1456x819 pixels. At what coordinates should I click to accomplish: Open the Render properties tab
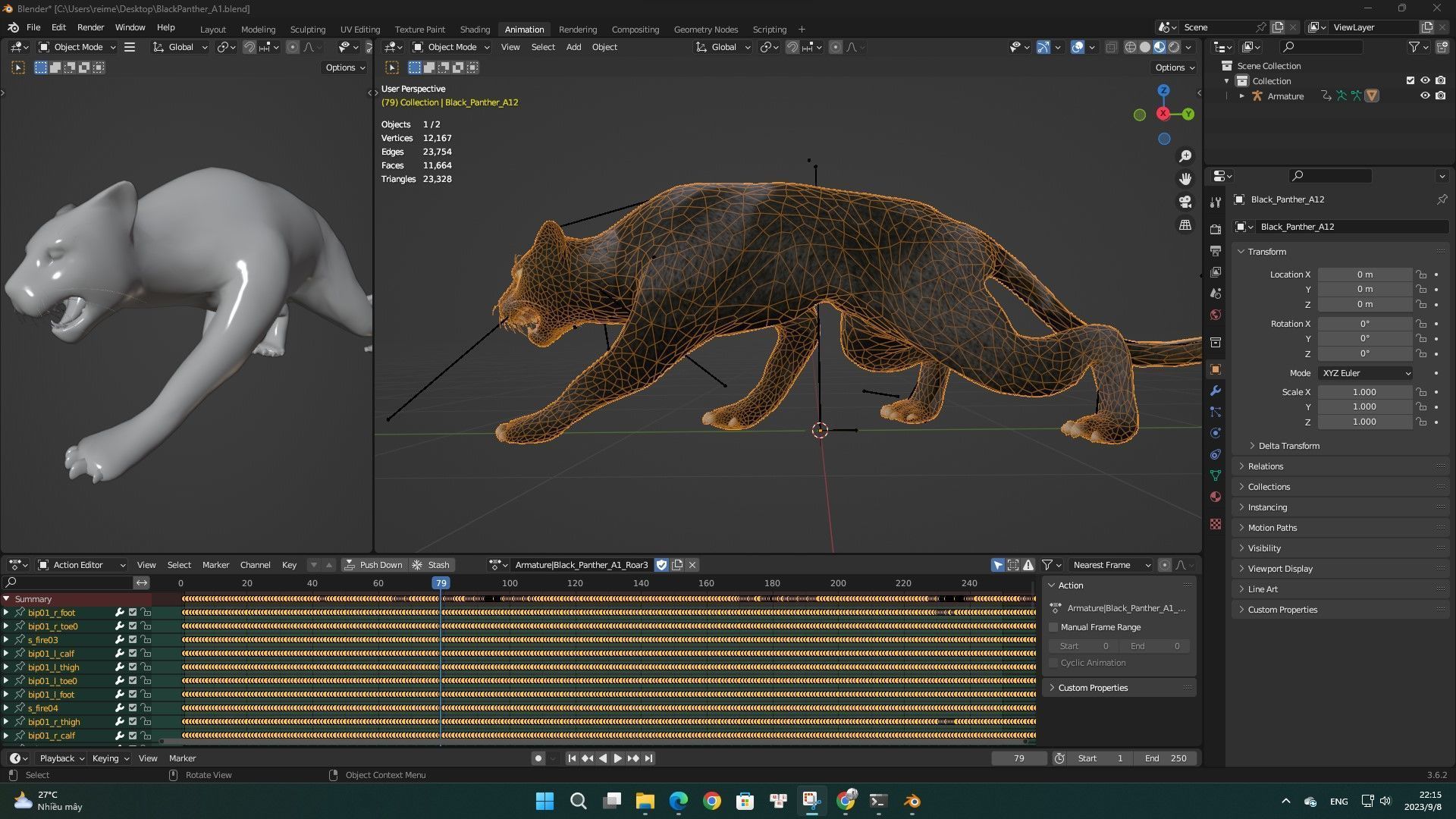[1216, 229]
